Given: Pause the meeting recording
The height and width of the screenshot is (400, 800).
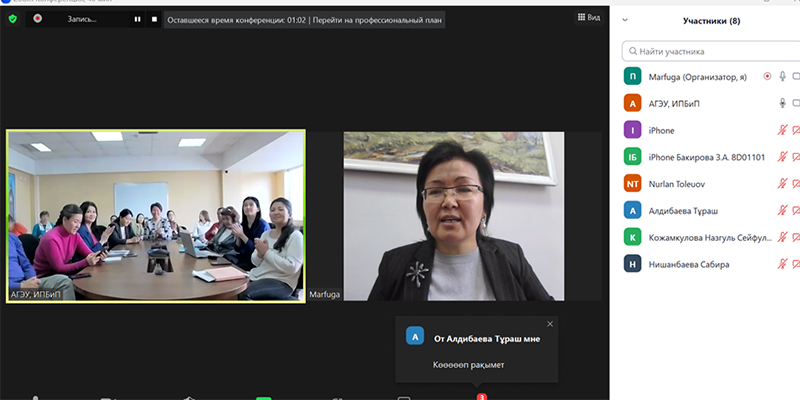Looking at the screenshot, I should 137,19.
